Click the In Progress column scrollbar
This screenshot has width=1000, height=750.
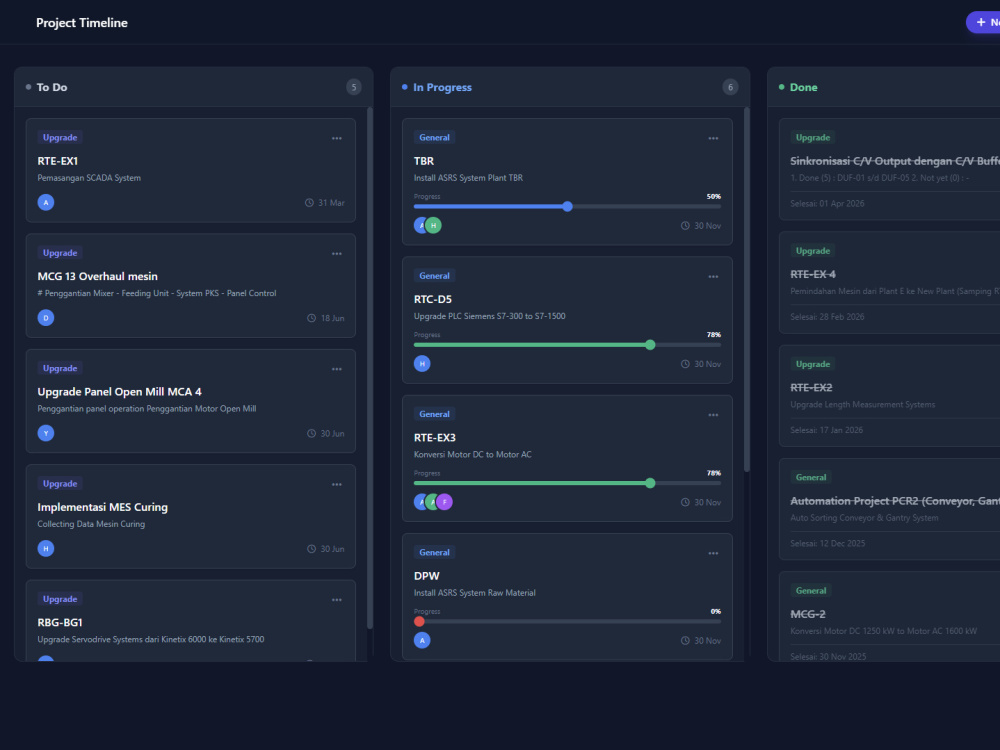pyautogui.click(x=747, y=290)
